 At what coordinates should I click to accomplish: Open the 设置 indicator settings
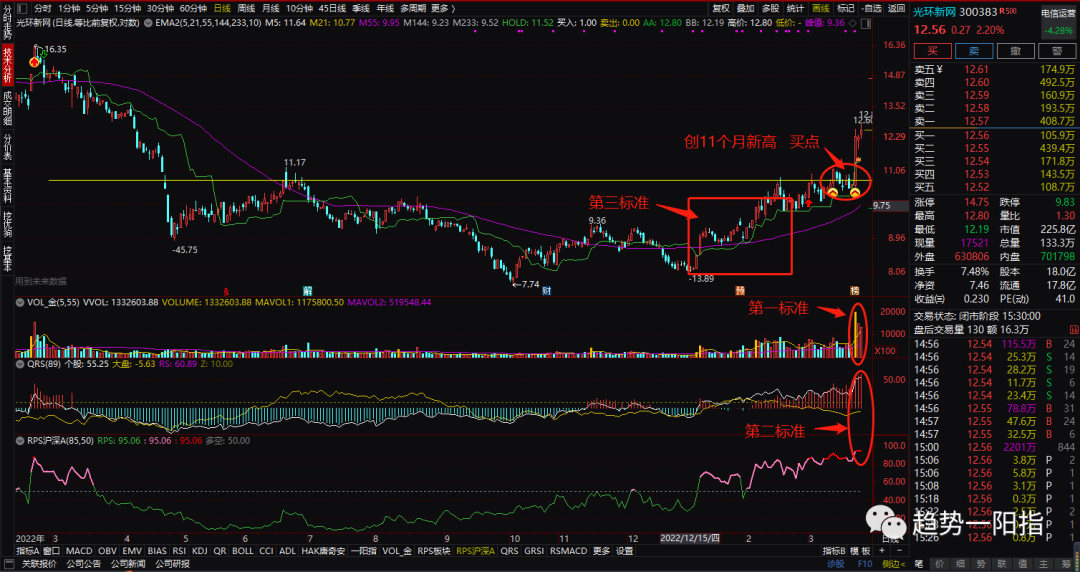coord(625,551)
